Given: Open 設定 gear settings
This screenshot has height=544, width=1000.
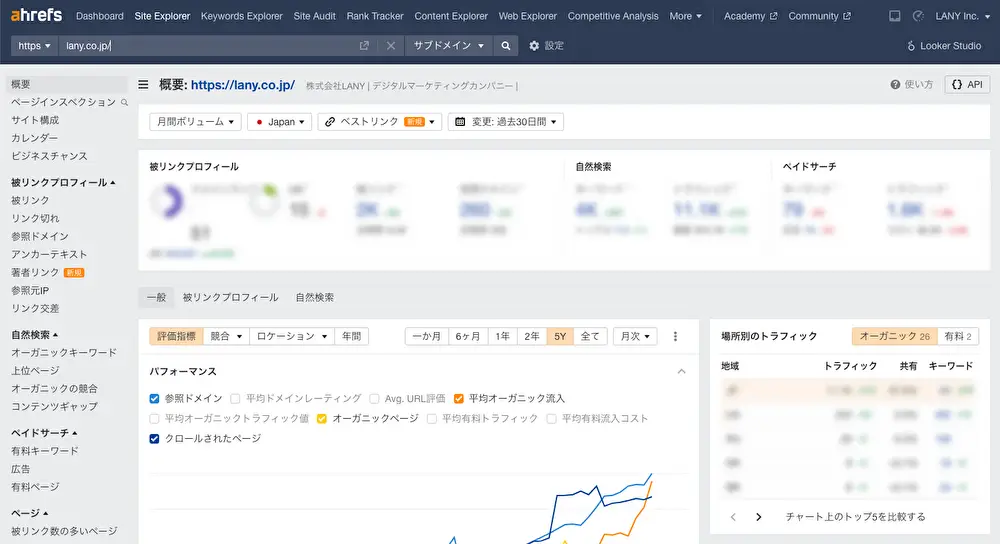Looking at the screenshot, I should click(546, 46).
